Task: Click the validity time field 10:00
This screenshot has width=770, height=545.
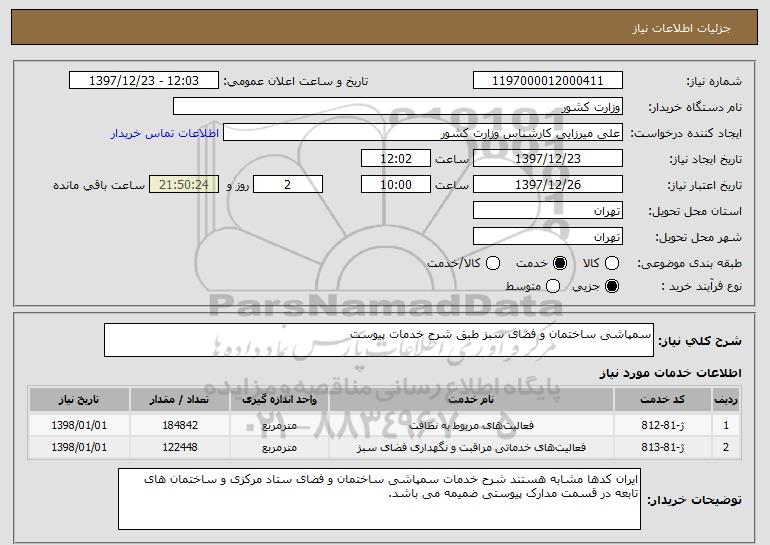Action: click(396, 185)
